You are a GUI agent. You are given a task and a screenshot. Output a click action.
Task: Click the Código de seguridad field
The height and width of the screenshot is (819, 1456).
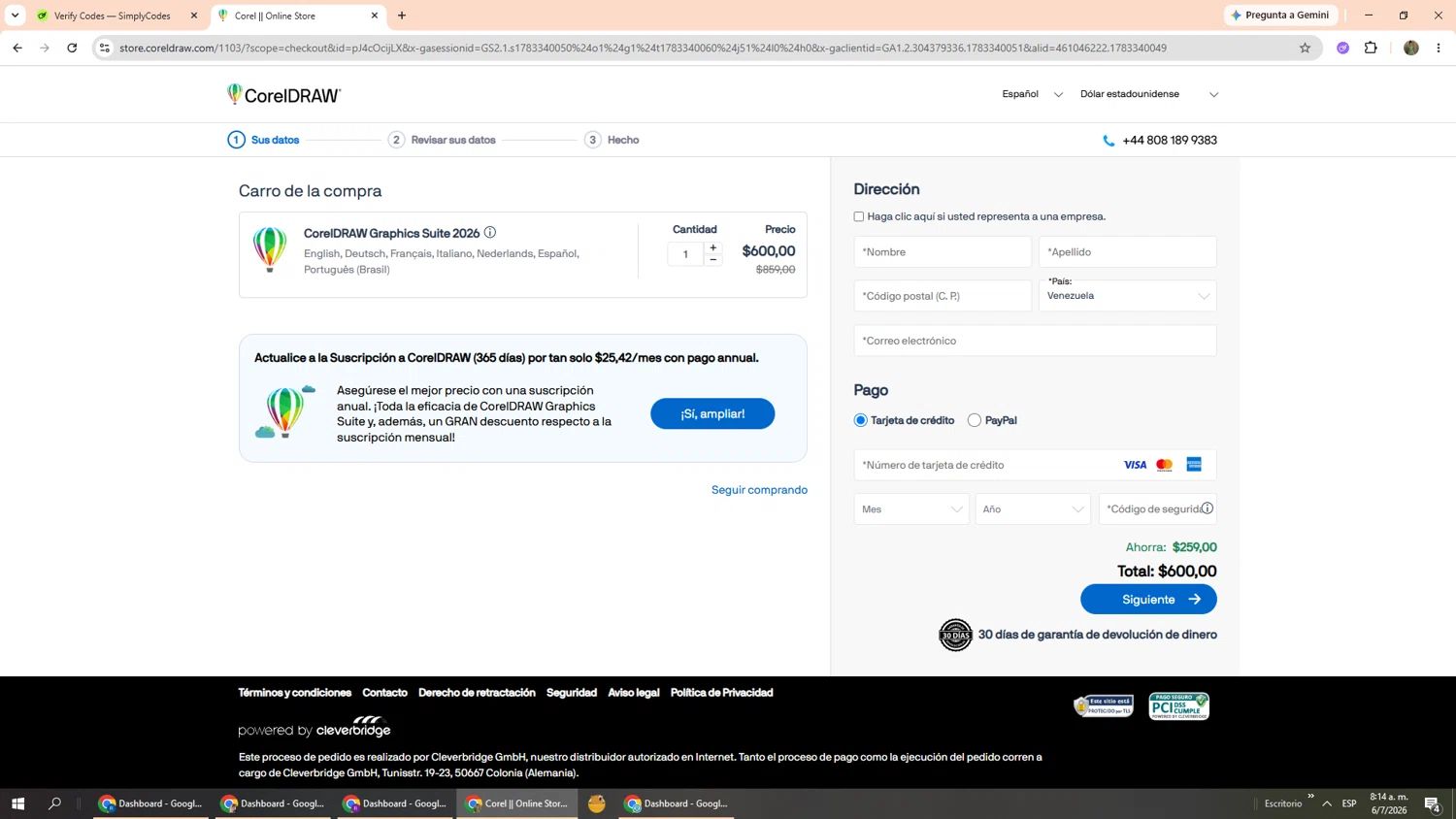click(1157, 509)
